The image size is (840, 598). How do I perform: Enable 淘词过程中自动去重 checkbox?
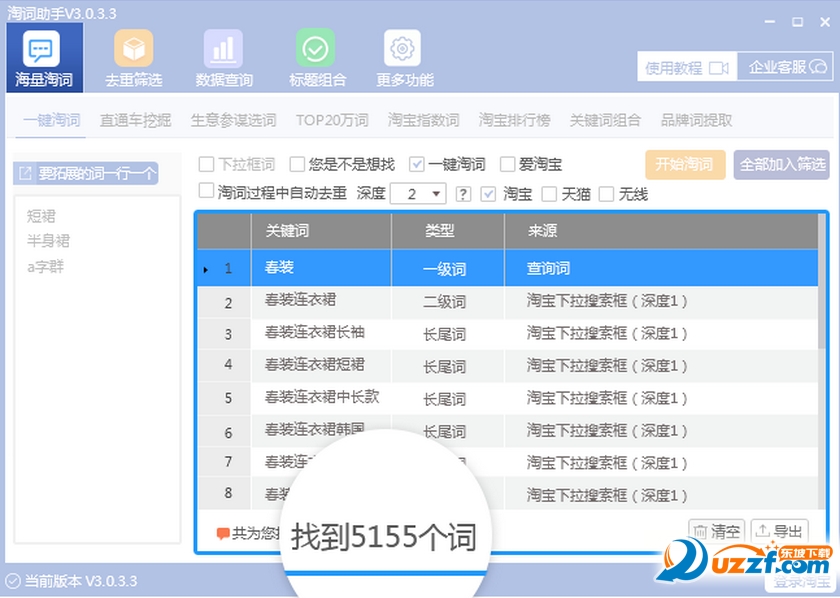(206, 191)
